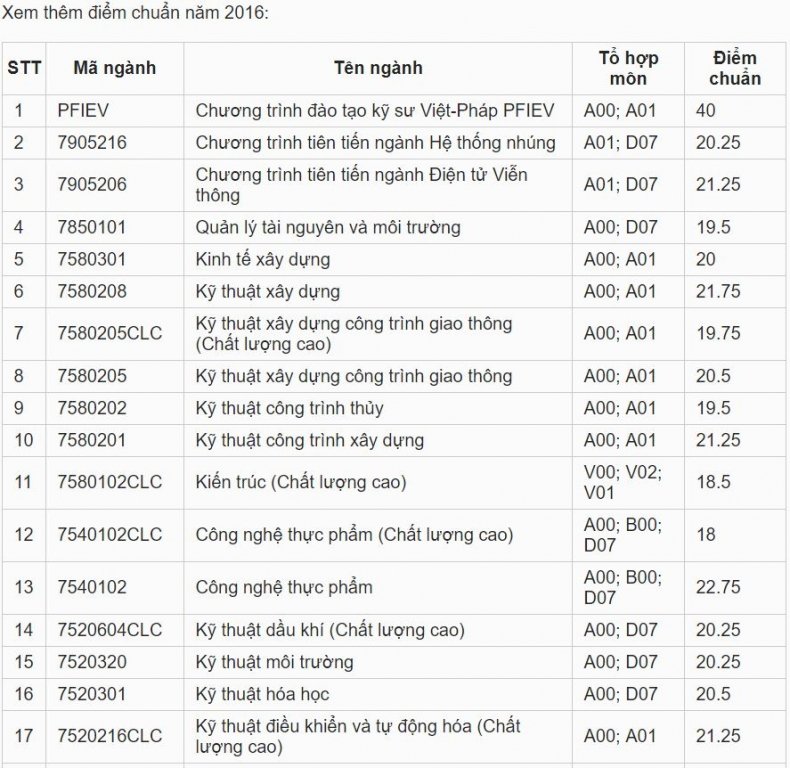Select Kinh tế xây dựng row name

[263, 260]
